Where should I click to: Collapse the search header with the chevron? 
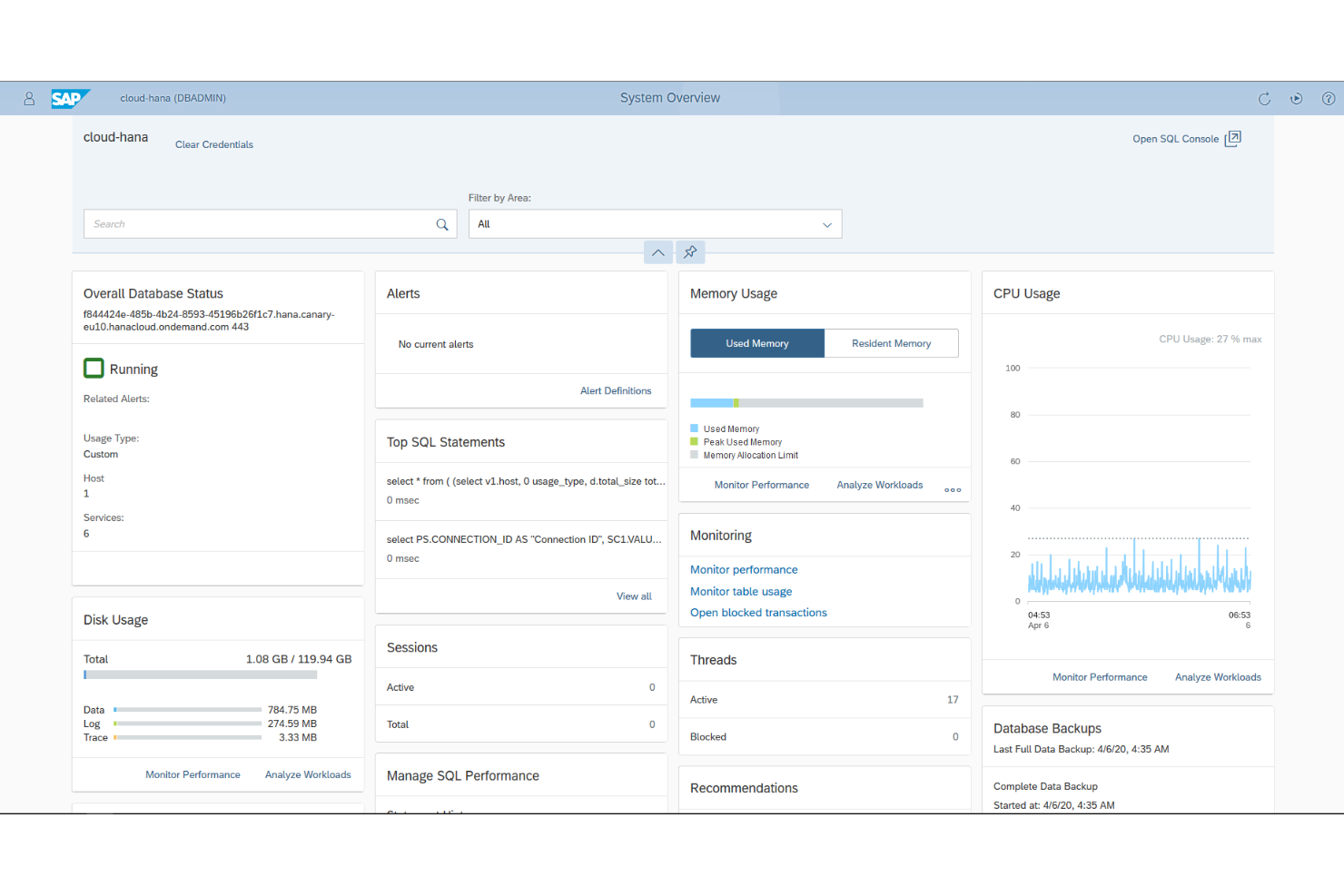(x=657, y=252)
